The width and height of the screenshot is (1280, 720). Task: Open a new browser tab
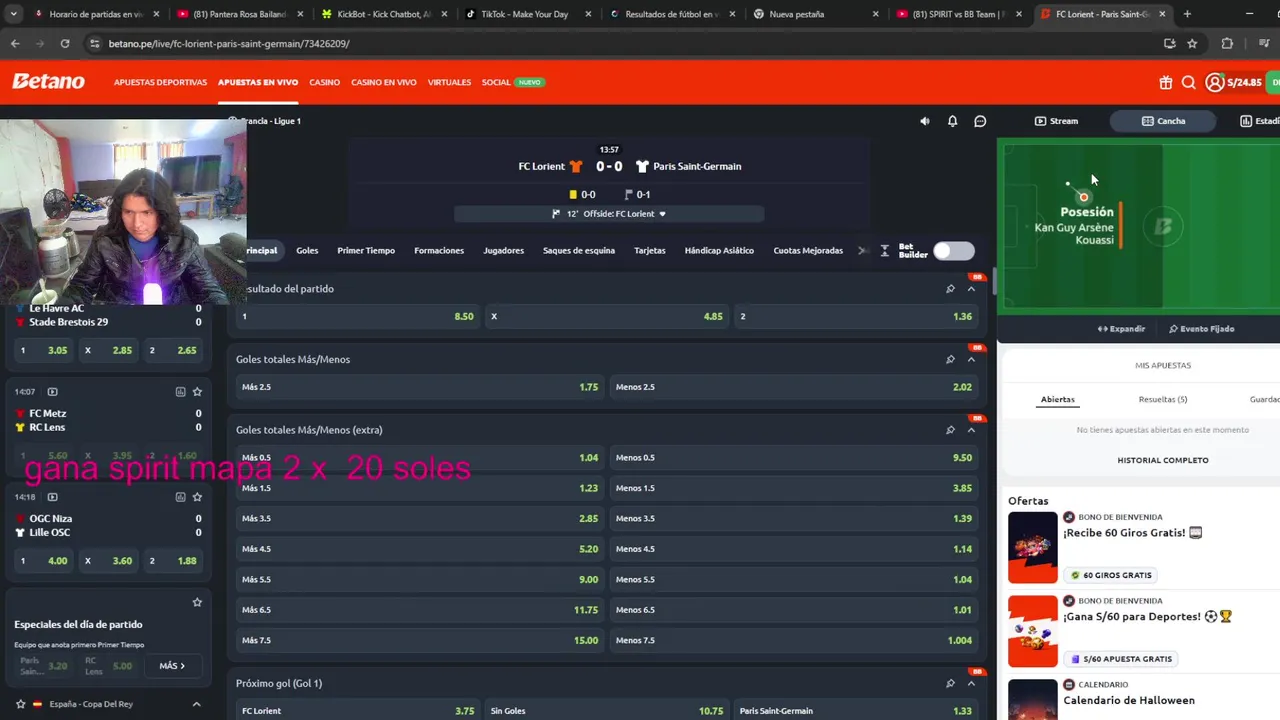[x=1187, y=14]
